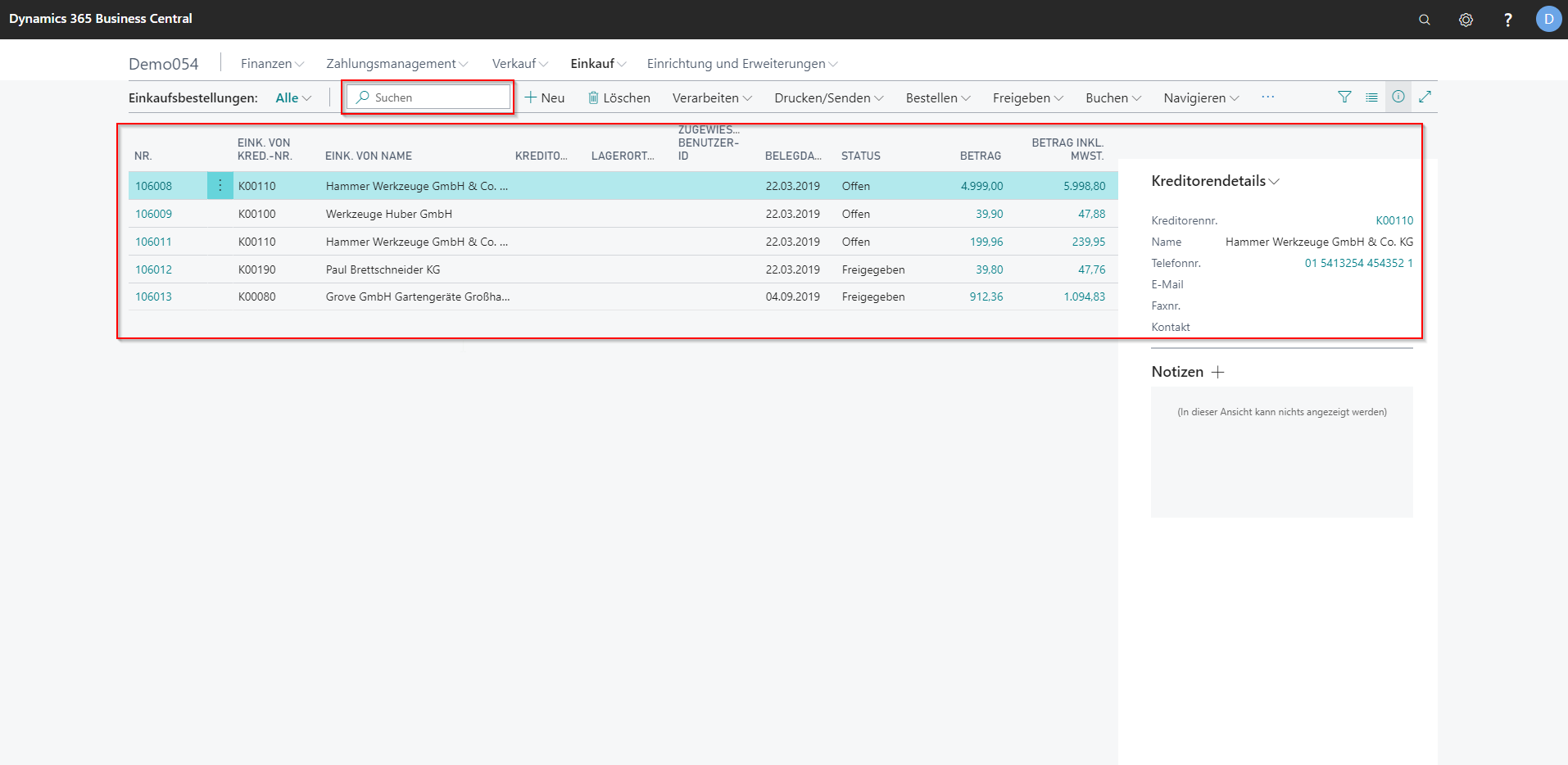Viewport: 1568px width, 765px height.
Task: Delete selected order with Löschen
Action: coord(619,97)
